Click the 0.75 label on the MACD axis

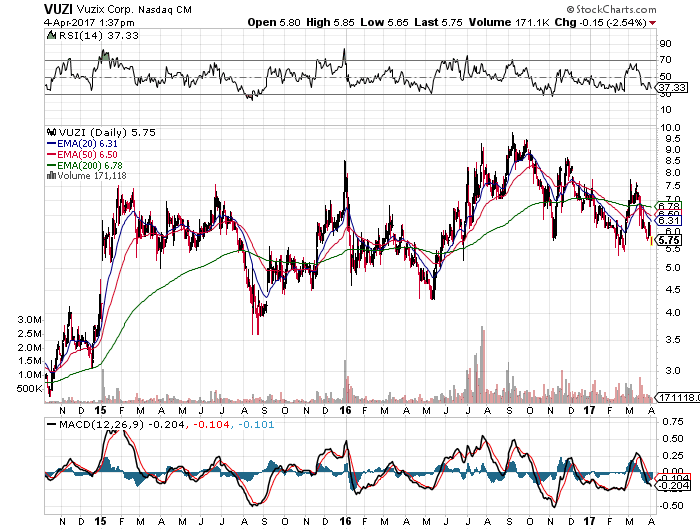pos(673,421)
